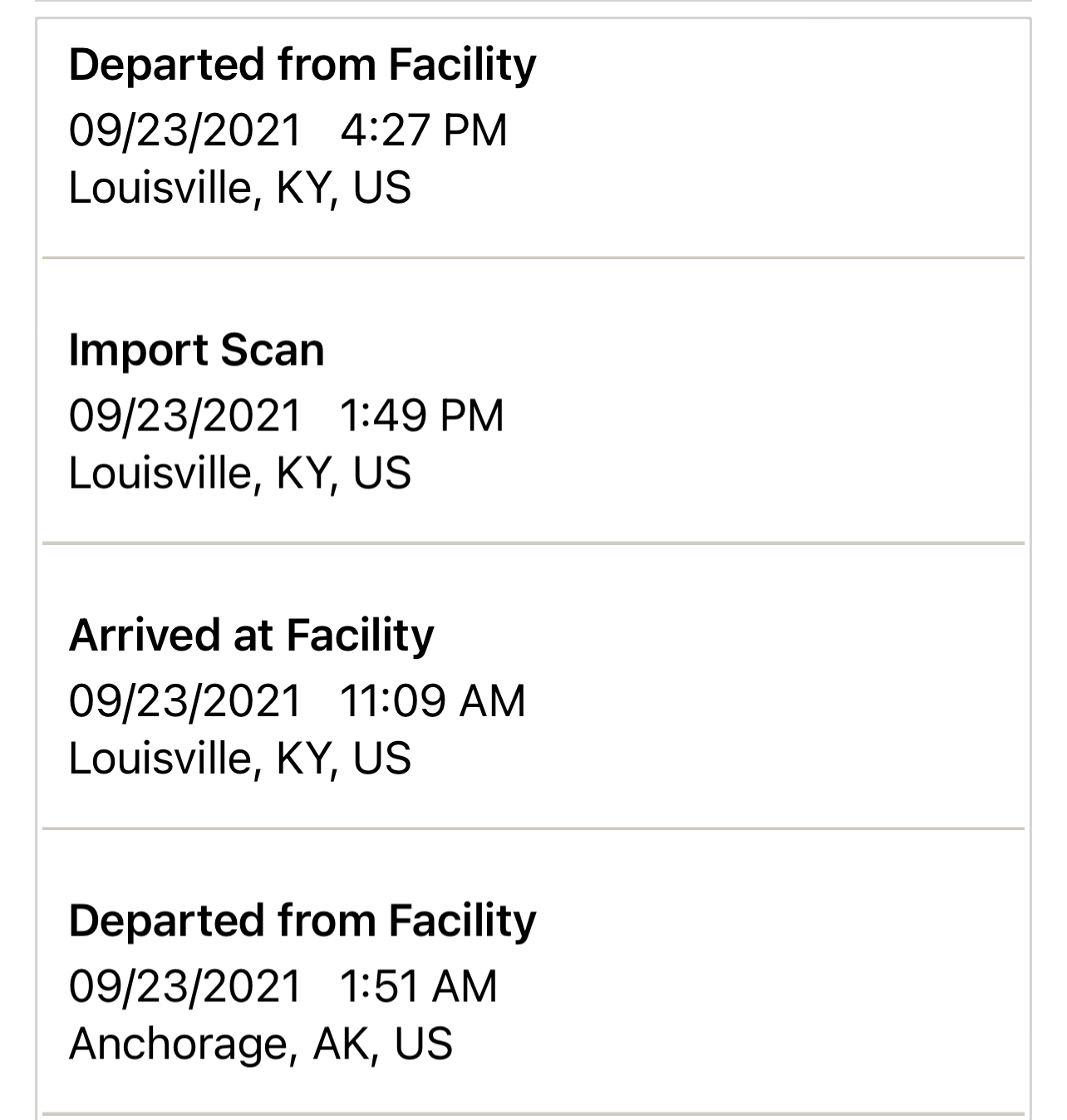Click the 1:51 AM time value
Screen dimensions: 1067x1120
pos(419,986)
